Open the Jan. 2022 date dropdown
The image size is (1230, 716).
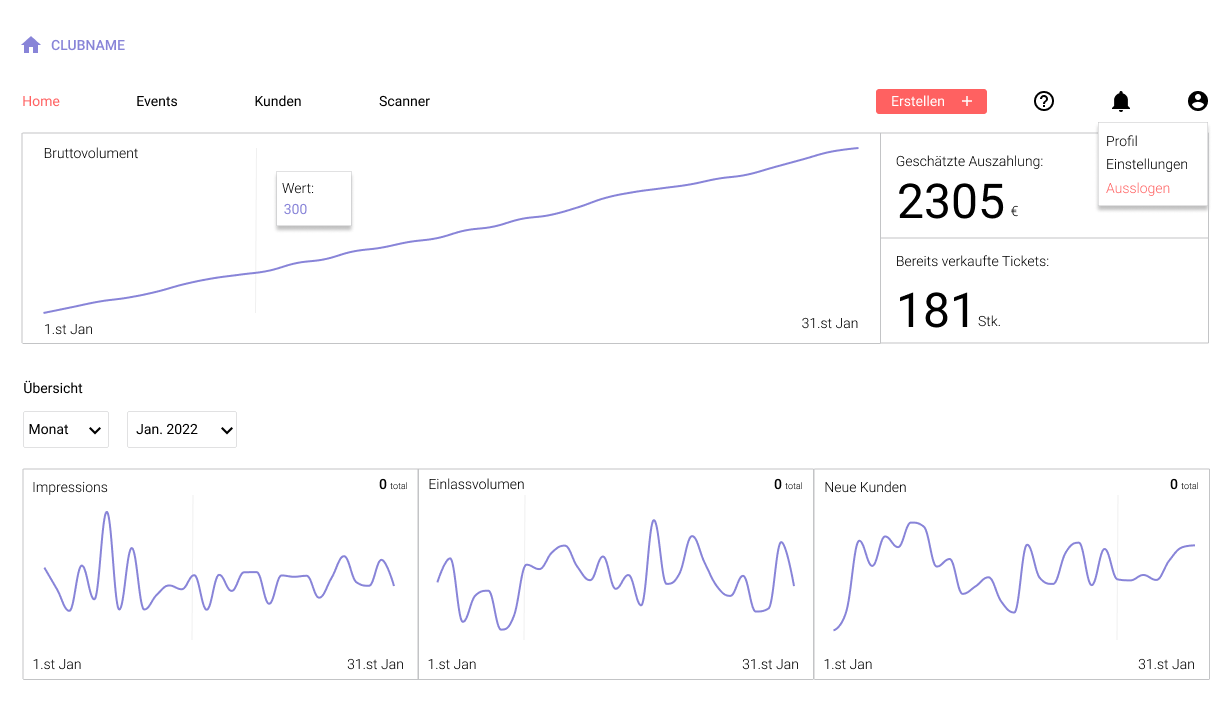tap(182, 429)
